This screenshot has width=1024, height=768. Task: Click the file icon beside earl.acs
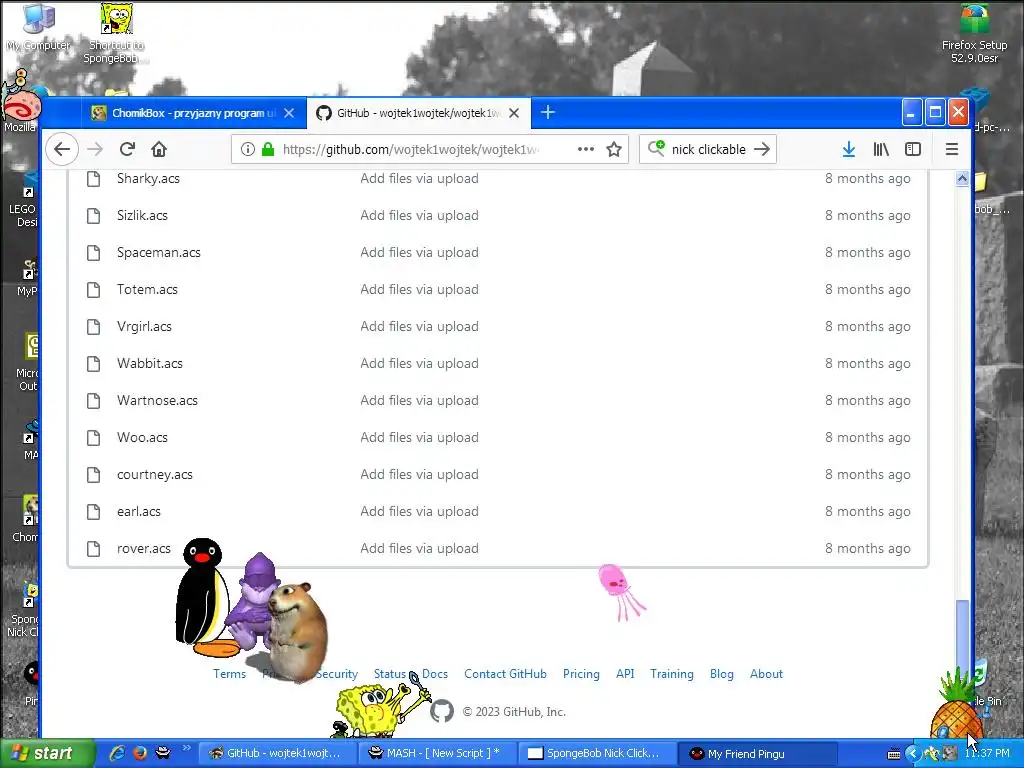pyautogui.click(x=93, y=511)
